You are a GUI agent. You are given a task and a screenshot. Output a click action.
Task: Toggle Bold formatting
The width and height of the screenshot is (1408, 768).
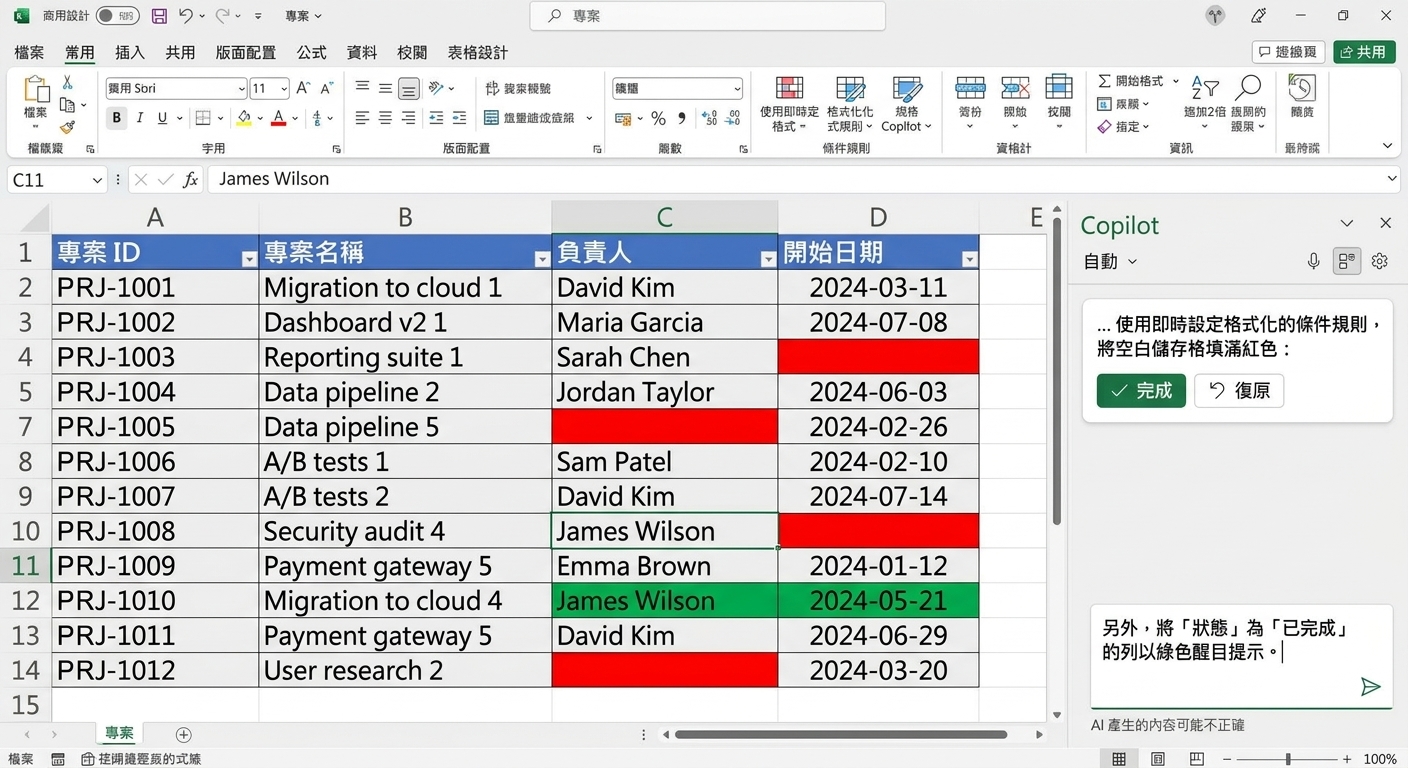point(117,118)
